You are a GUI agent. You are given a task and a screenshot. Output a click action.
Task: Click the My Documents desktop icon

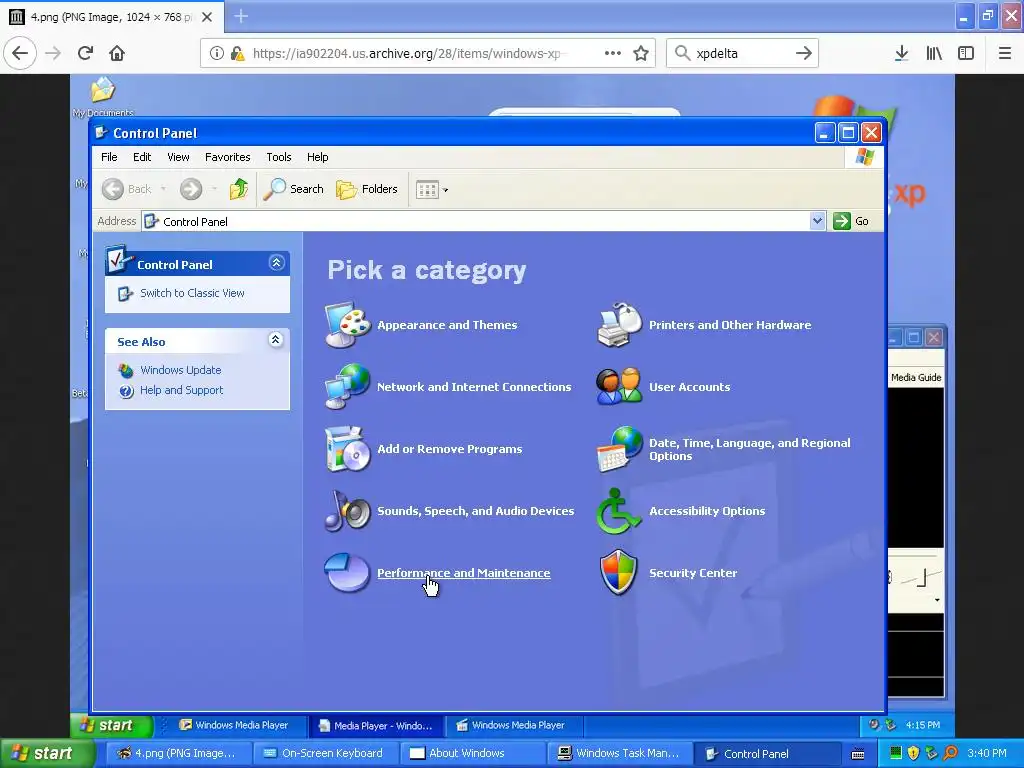coord(103,98)
